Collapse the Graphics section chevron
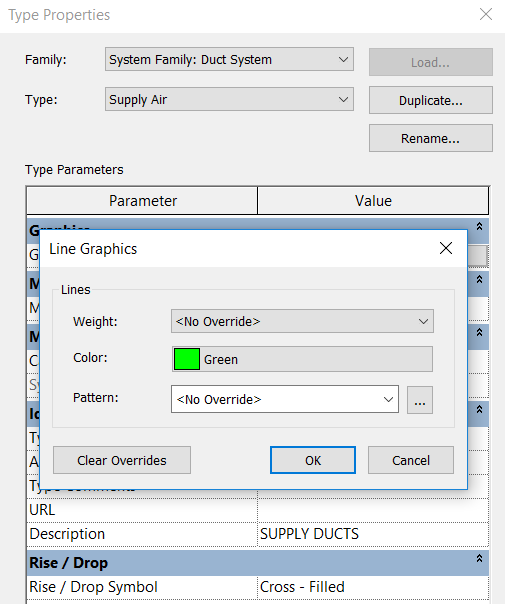This screenshot has width=505, height=604. (479, 226)
